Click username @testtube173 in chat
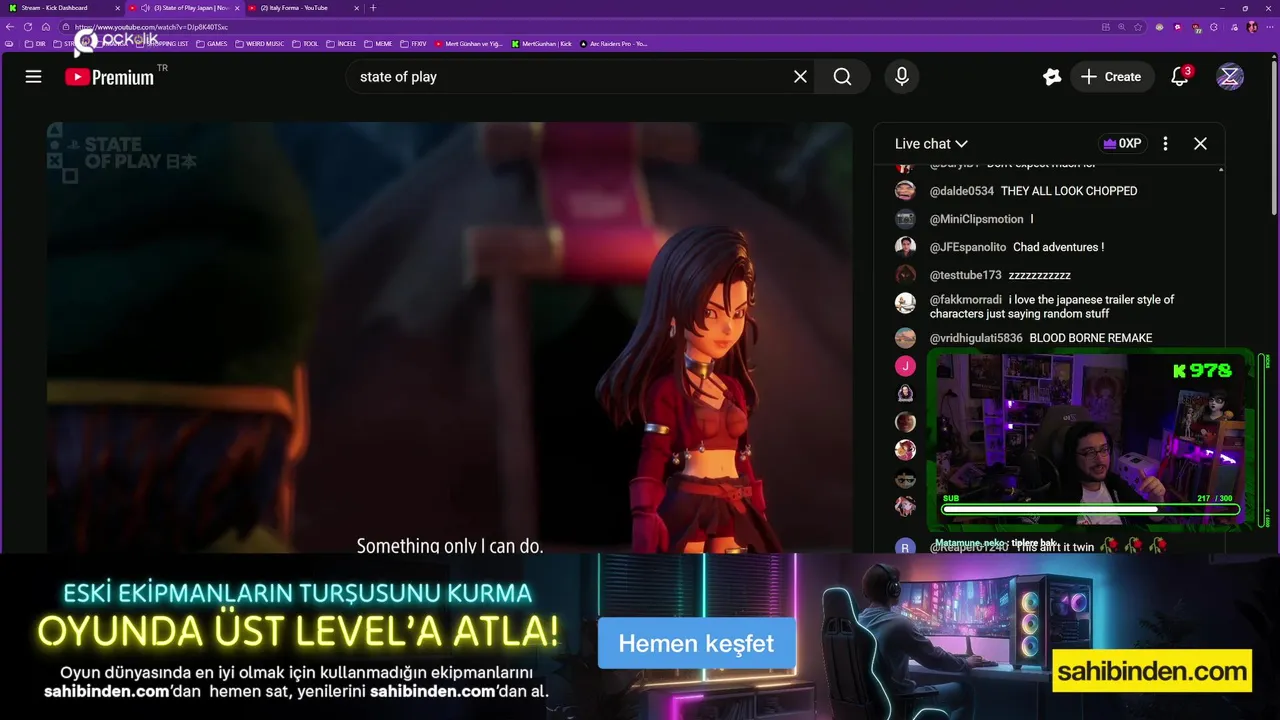 tap(965, 275)
